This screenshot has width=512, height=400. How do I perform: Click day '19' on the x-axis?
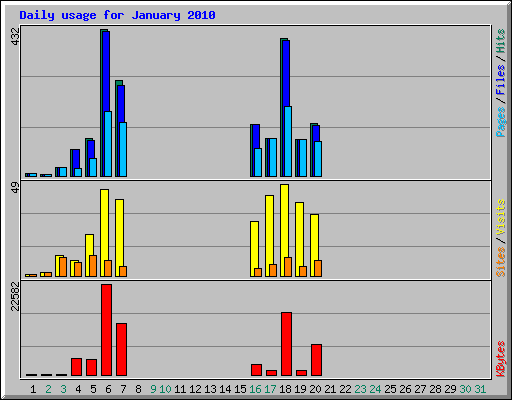(300, 389)
